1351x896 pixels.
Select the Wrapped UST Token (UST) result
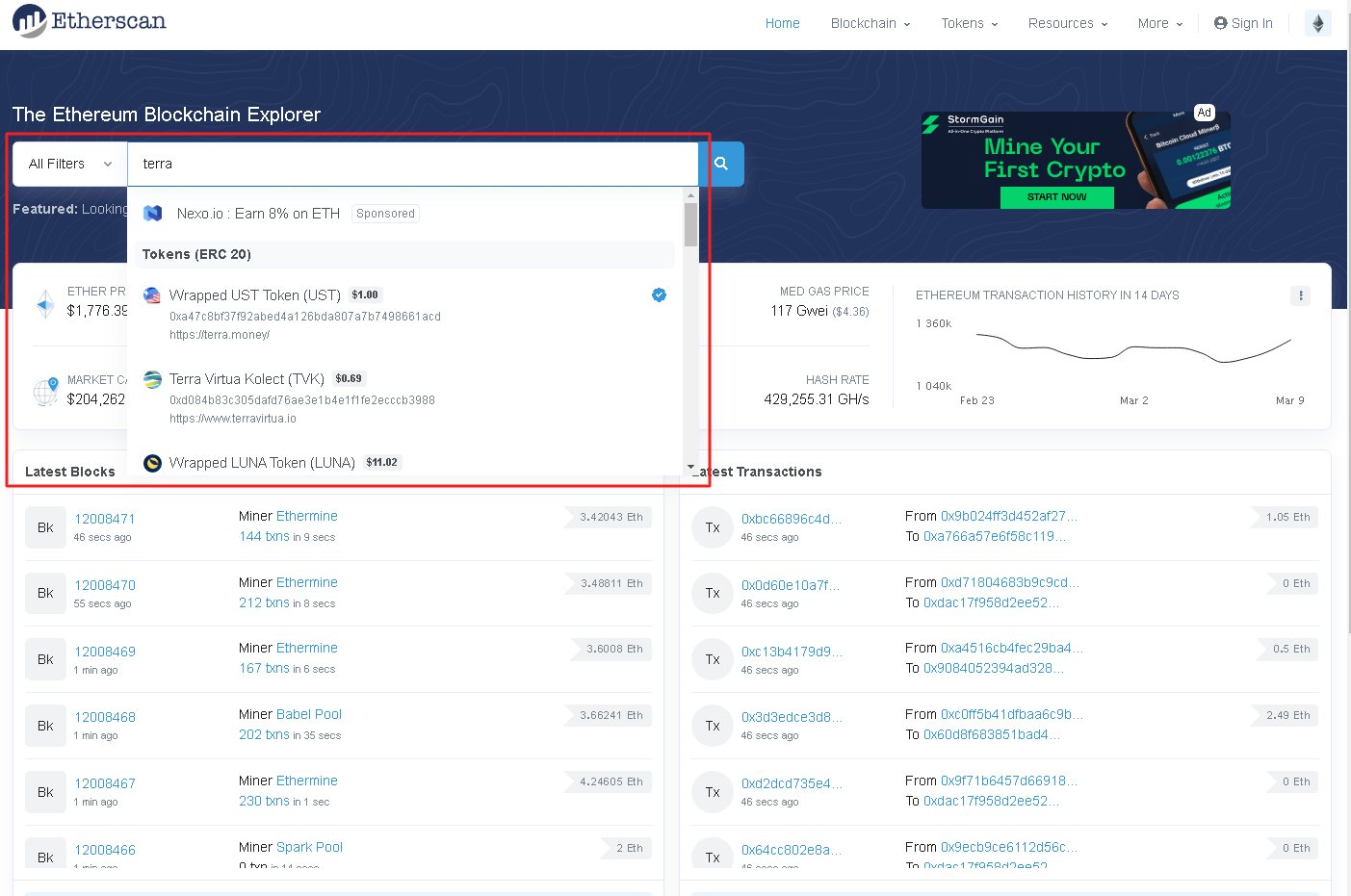(404, 314)
